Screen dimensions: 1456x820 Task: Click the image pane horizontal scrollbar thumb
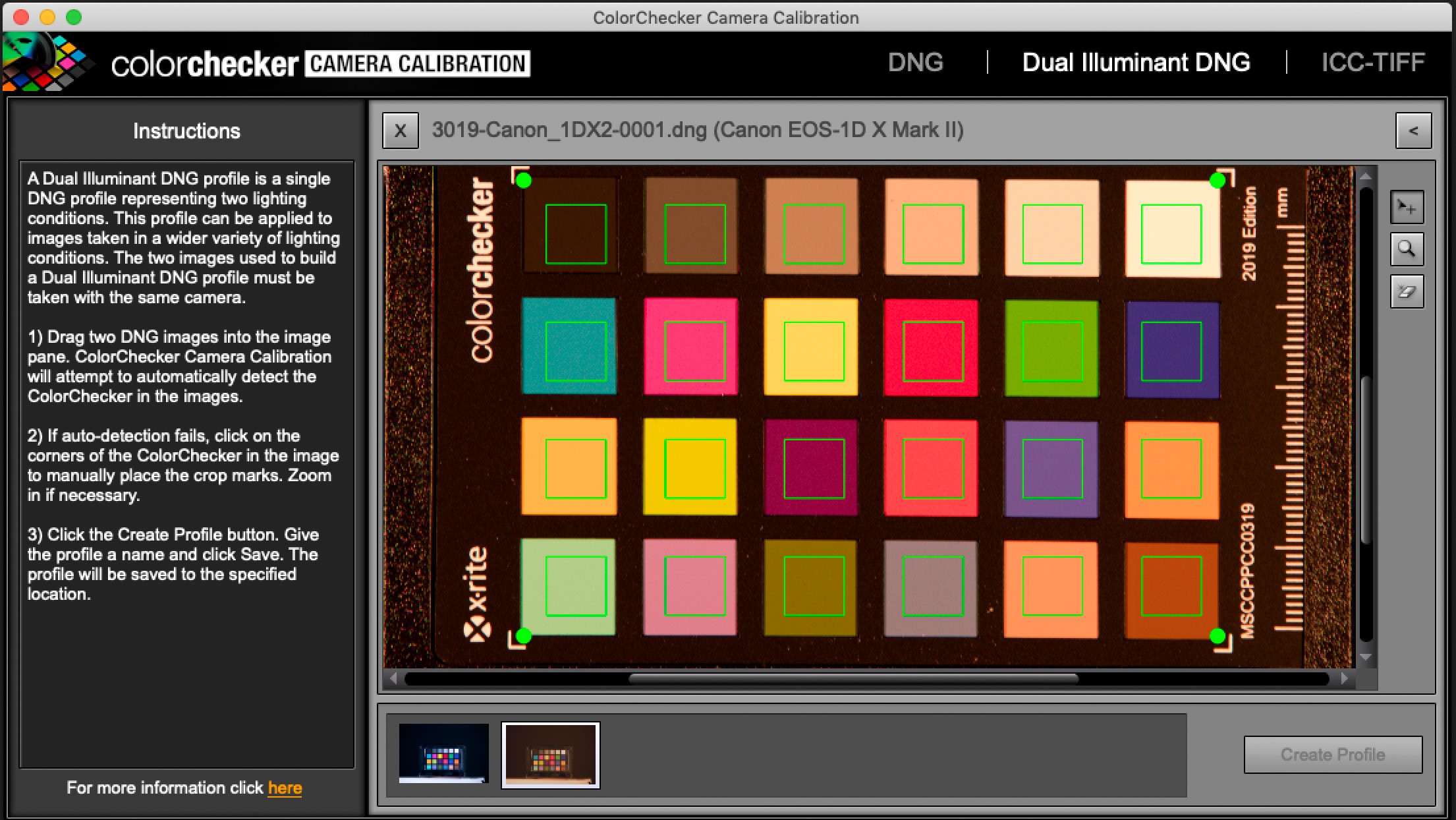tap(854, 679)
